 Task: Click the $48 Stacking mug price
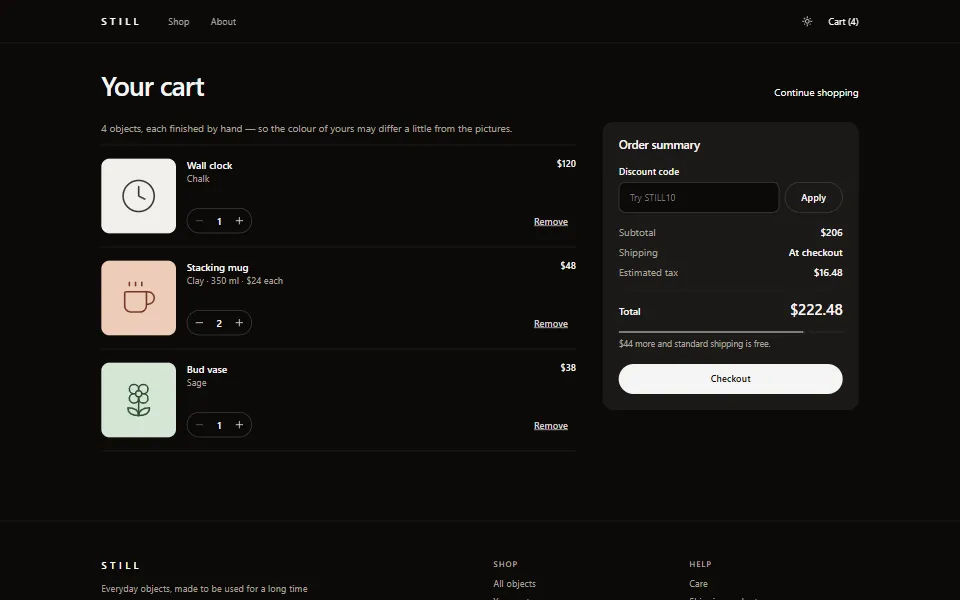[568, 266]
